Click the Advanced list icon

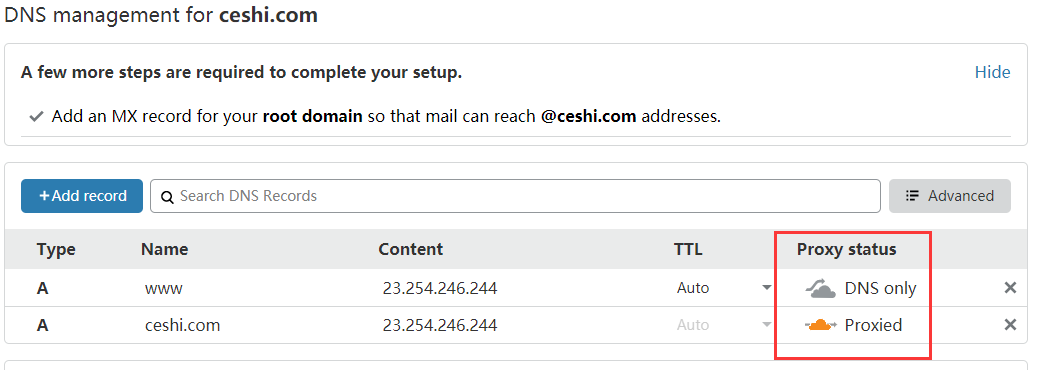pos(912,196)
